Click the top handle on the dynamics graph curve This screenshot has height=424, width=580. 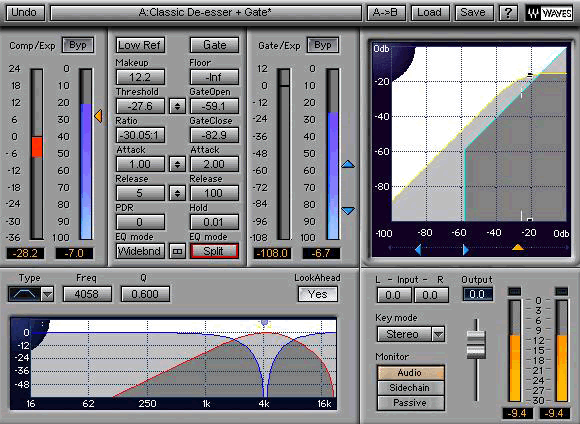point(530,75)
